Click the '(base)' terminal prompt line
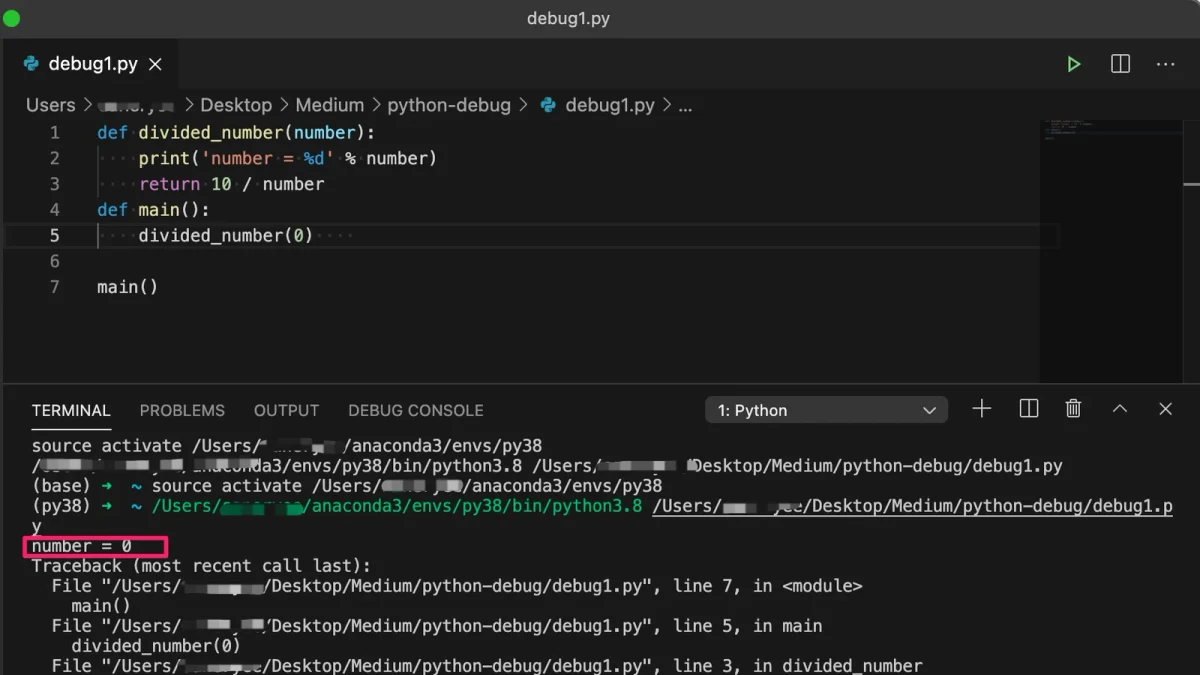The width and height of the screenshot is (1200, 675). (x=347, y=486)
